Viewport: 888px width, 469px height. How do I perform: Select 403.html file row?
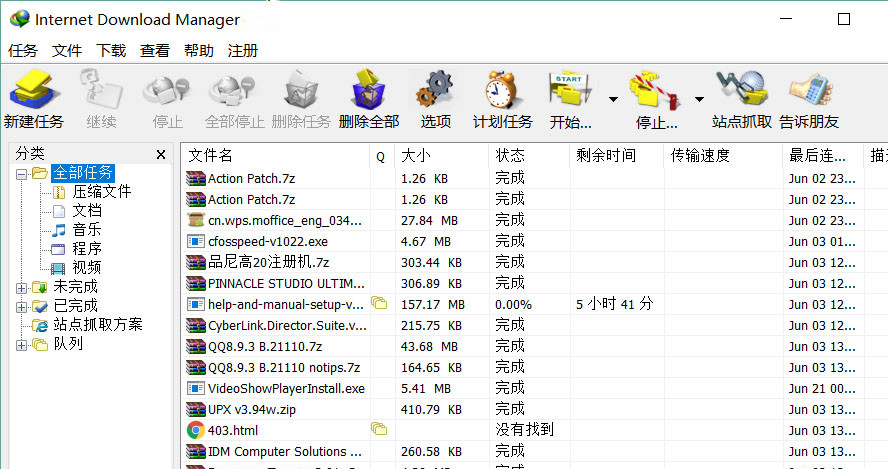point(535,430)
